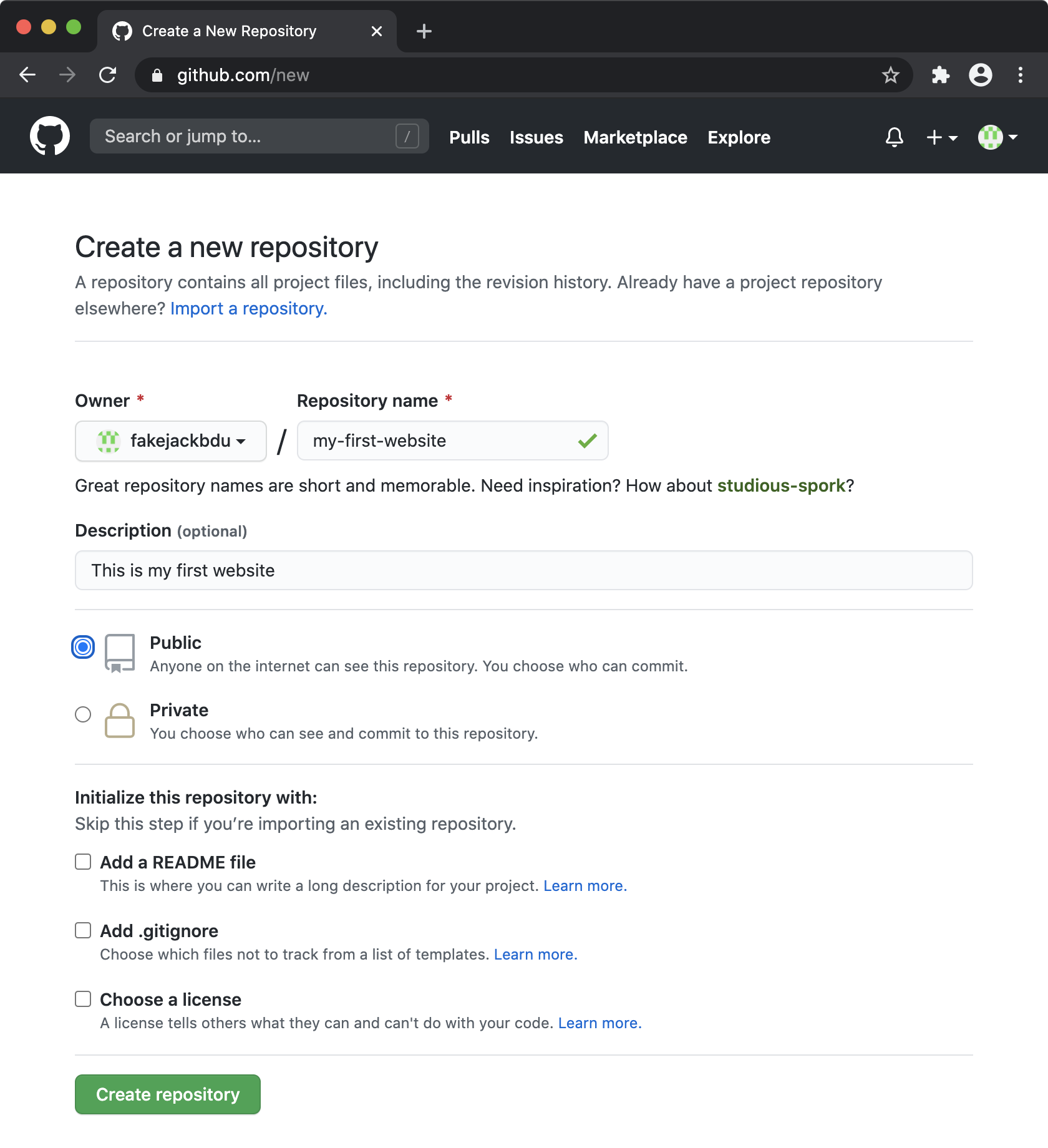The height and width of the screenshot is (1148, 1048).
Task: Click the browser forward arrow
Action: click(x=67, y=75)
